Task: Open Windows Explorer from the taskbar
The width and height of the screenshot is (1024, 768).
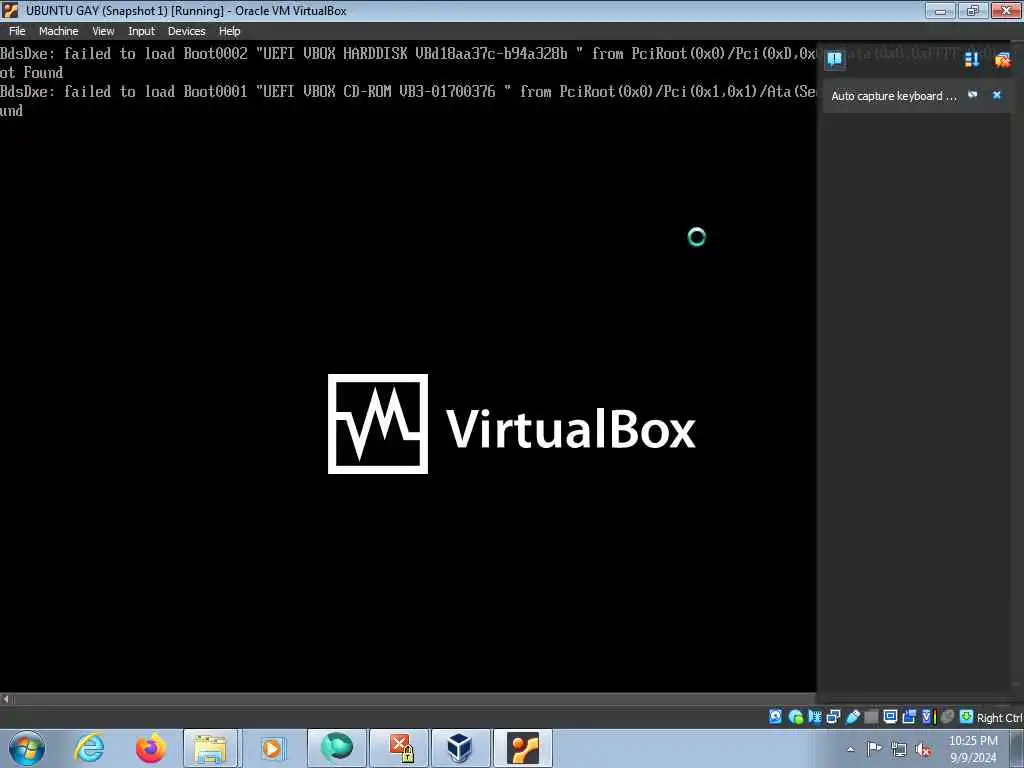Action: click(210, 748)
